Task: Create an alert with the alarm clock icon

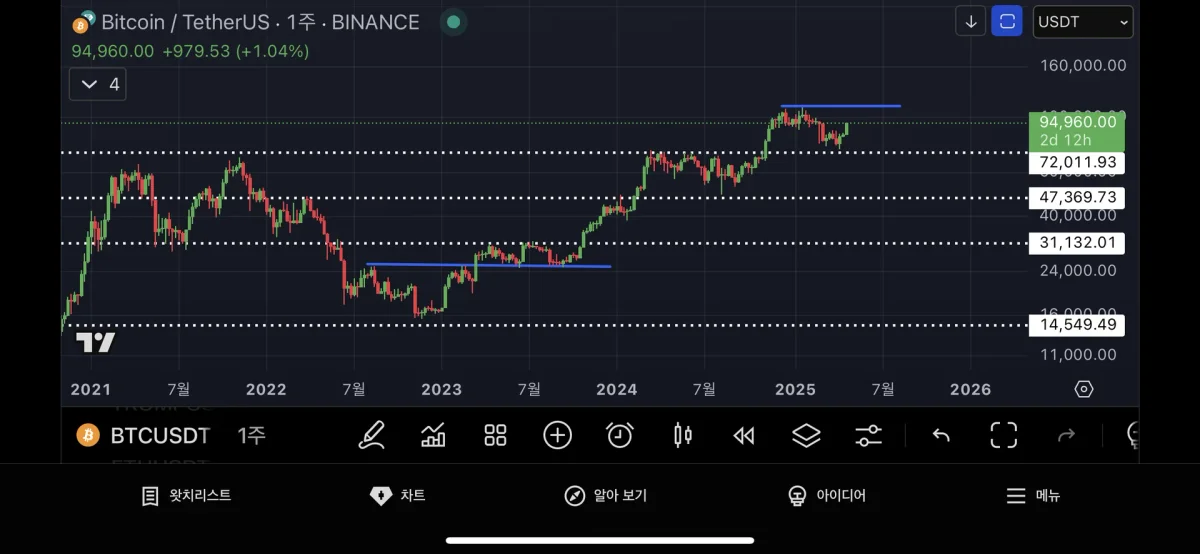Action: 620,435
